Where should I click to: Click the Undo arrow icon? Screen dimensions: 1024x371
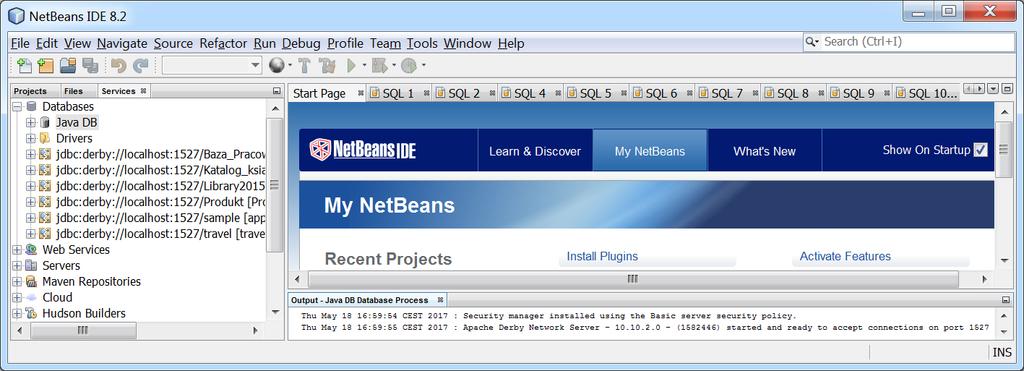tap(118, 65)
